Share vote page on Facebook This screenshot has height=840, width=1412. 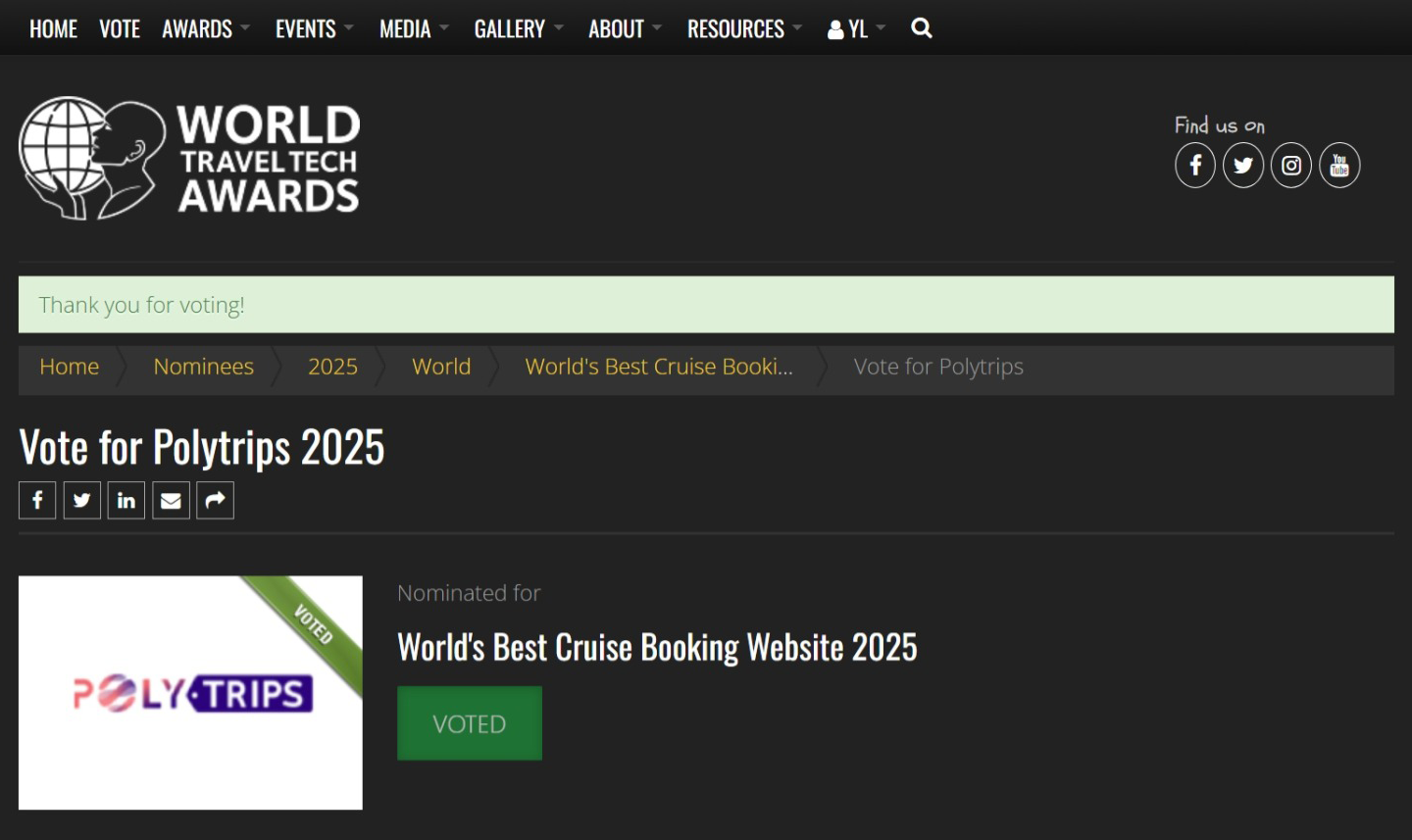point(37,501)
